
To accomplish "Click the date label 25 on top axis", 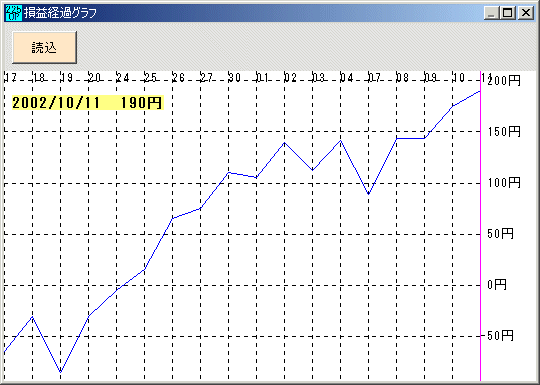I will (x=151, y=78).
